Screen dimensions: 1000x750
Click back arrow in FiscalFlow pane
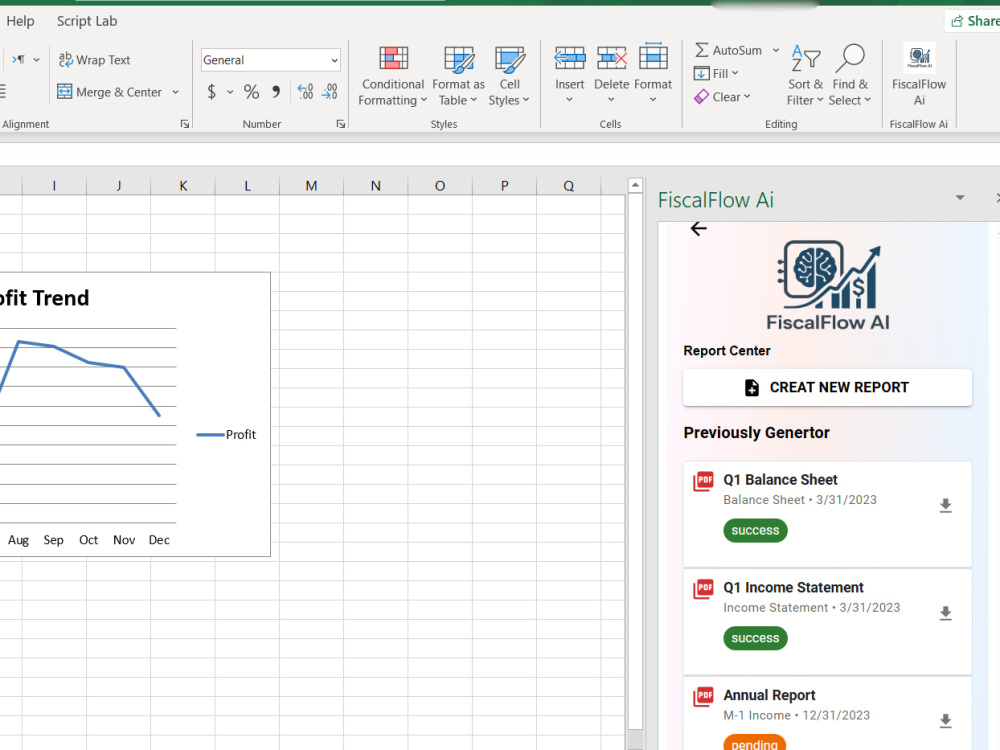699,229
